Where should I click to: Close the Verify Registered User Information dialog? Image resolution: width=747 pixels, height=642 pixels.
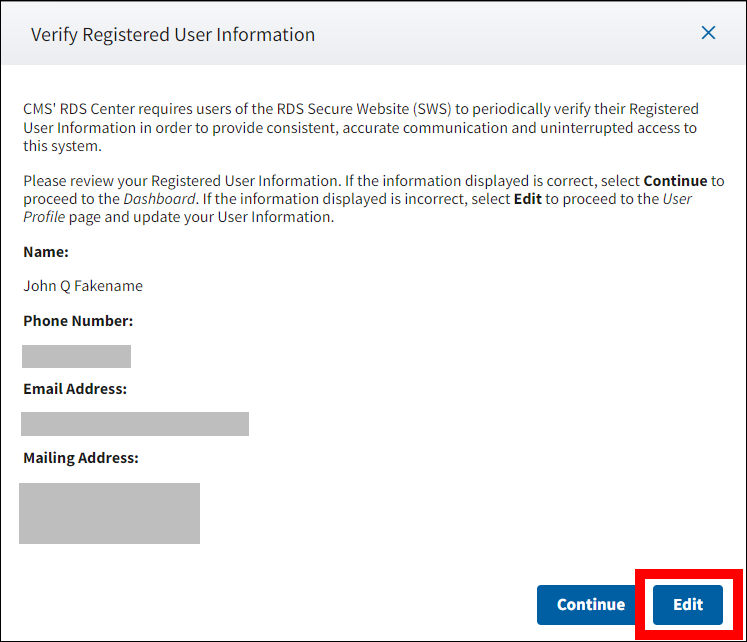[708, 33]
